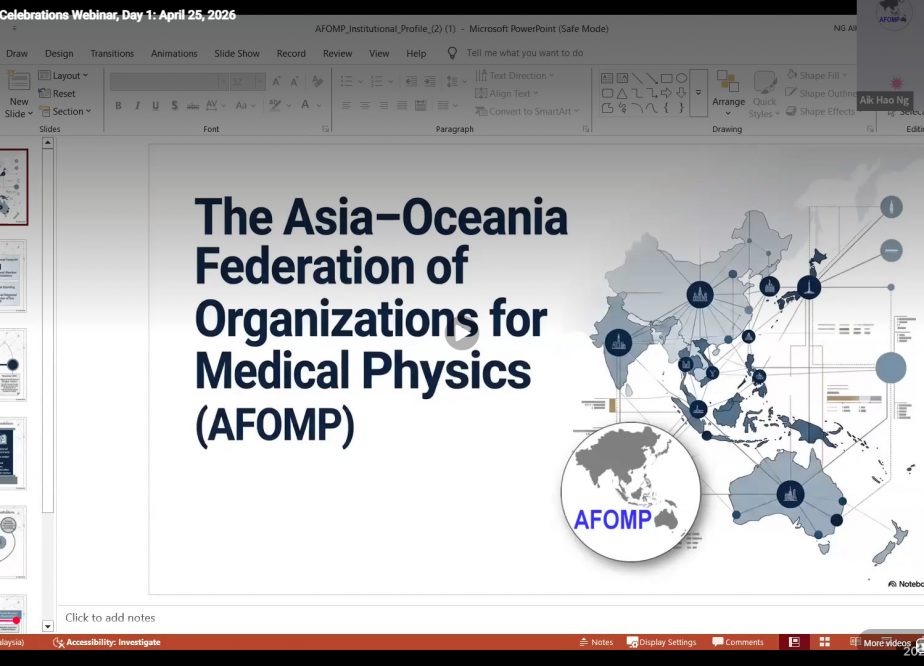Expand the Layout dropdown

click(63, 76)
